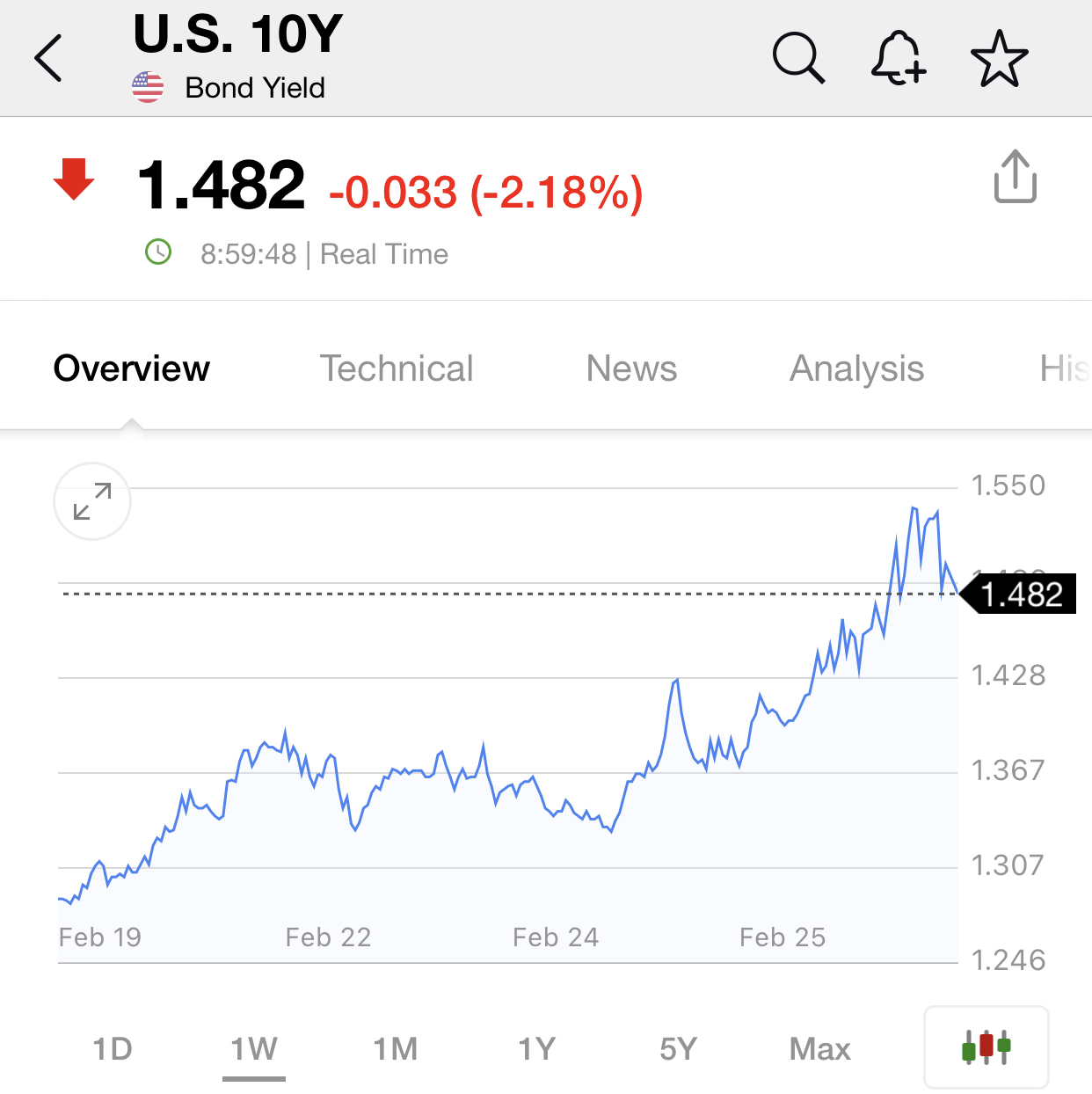
Task: Tap the 1.482 current price marker
Action: pyautogui.click(x=1020, y=594)
